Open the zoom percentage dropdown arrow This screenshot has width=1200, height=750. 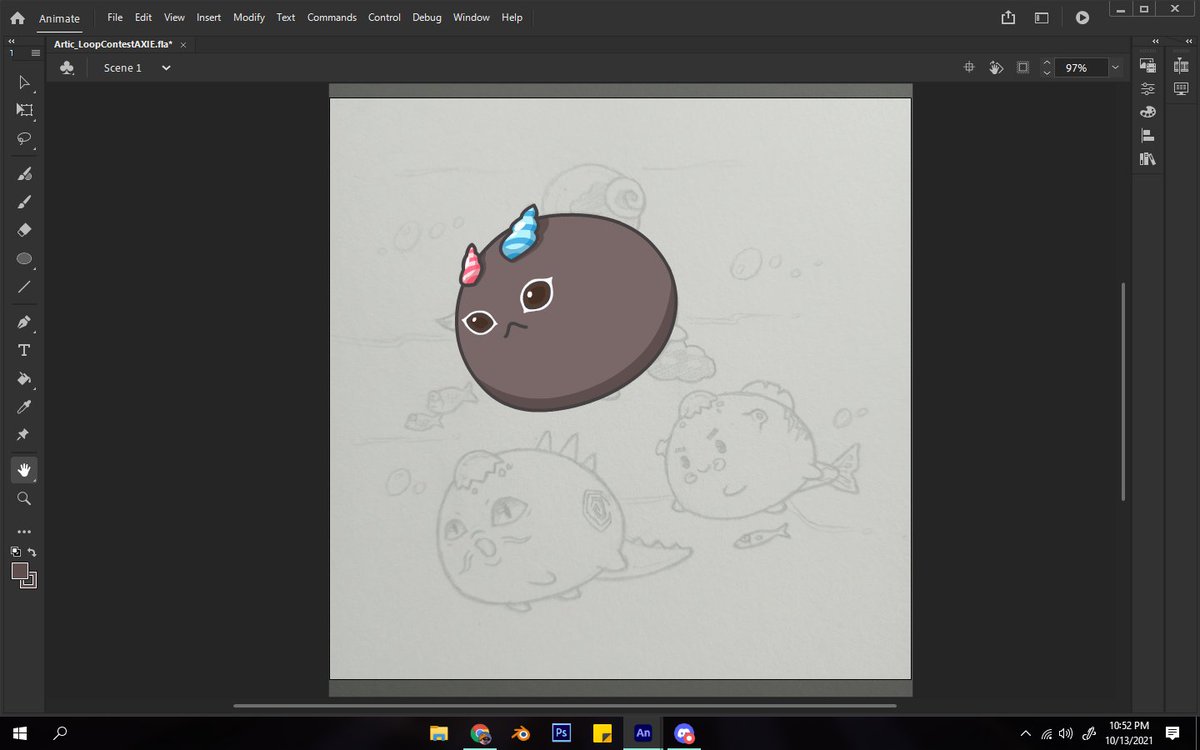1115,68
